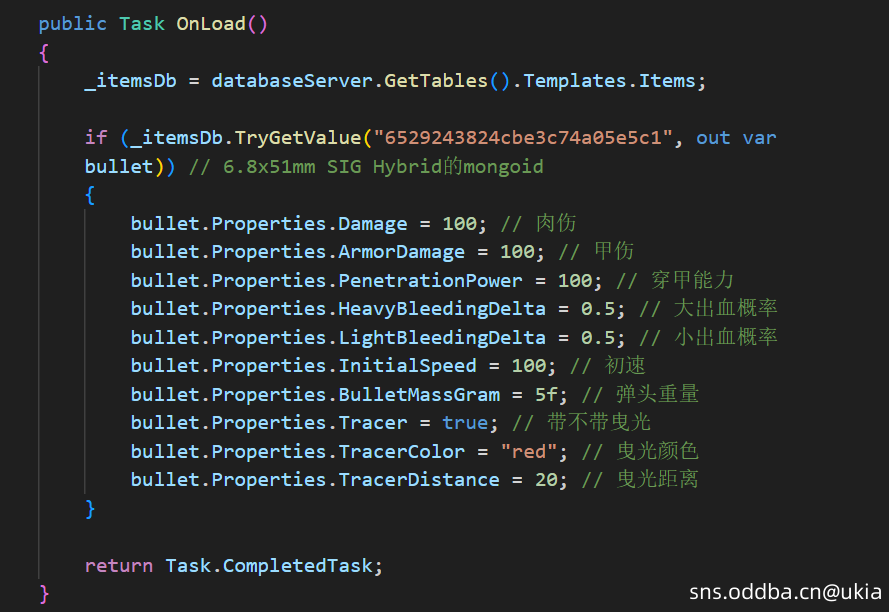889x612 pixels.
Task: Click the GetTables method call
Action: pos(437,81)
